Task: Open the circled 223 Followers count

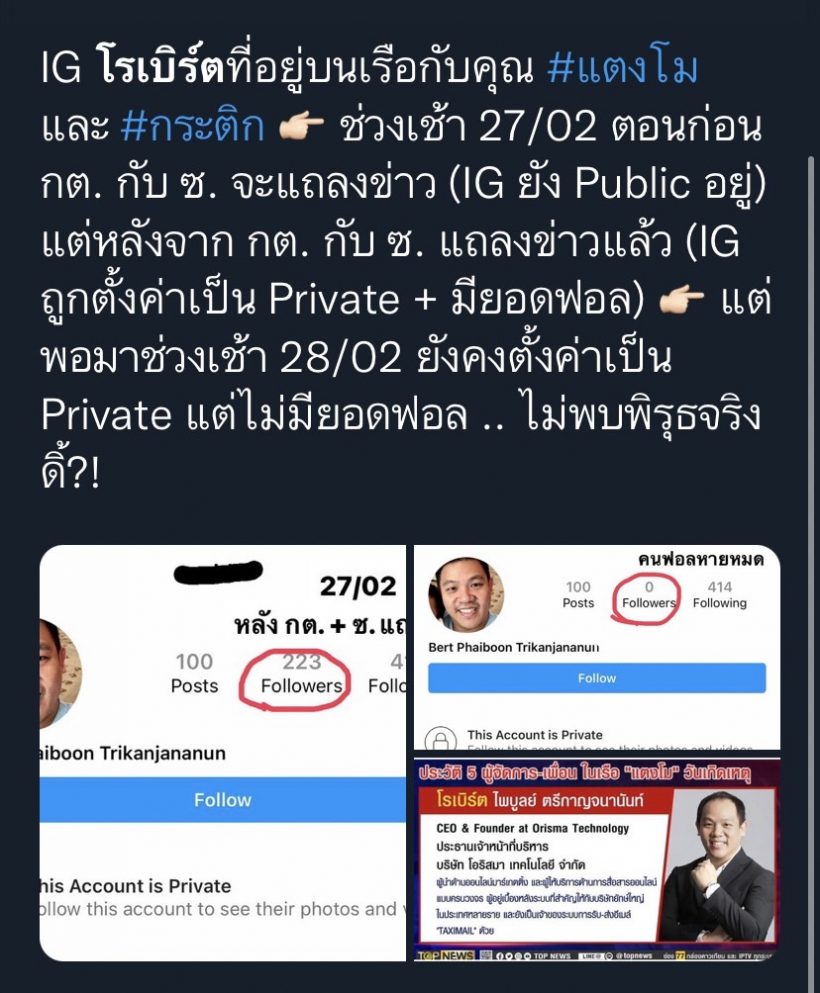Action: tap(301, 673)
